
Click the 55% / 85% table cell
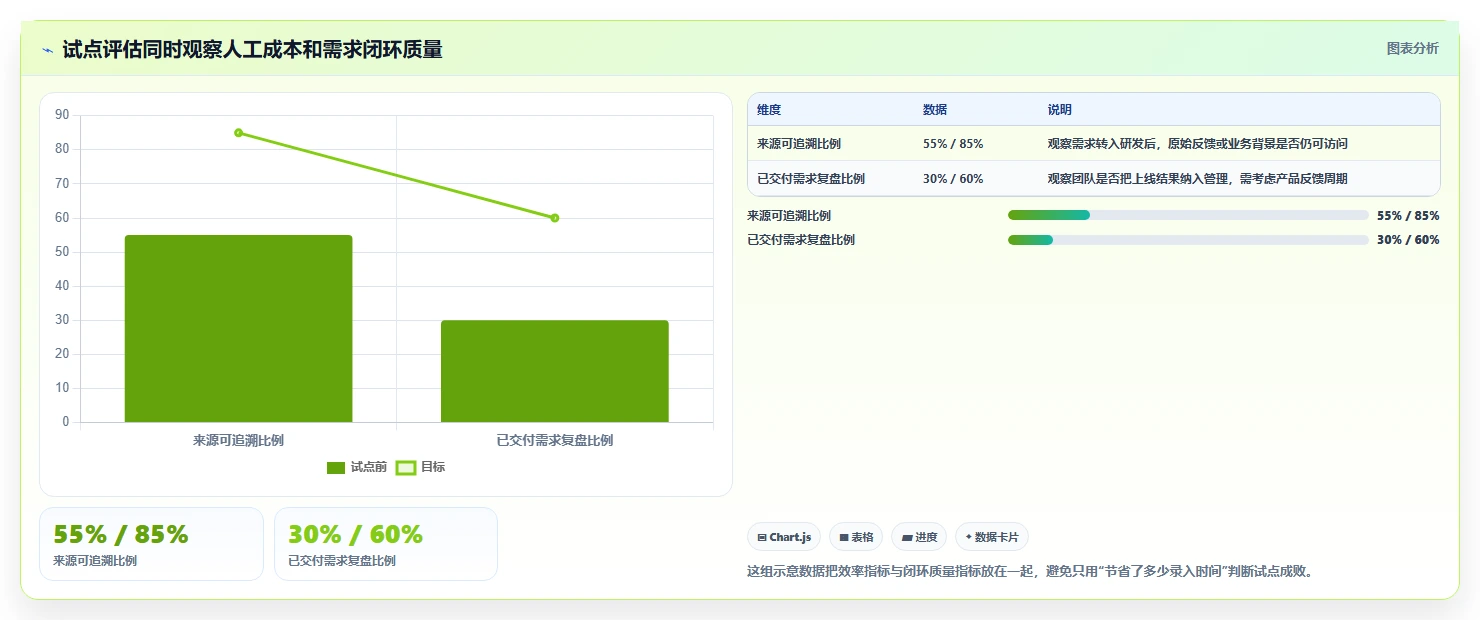tap(953, 144)
